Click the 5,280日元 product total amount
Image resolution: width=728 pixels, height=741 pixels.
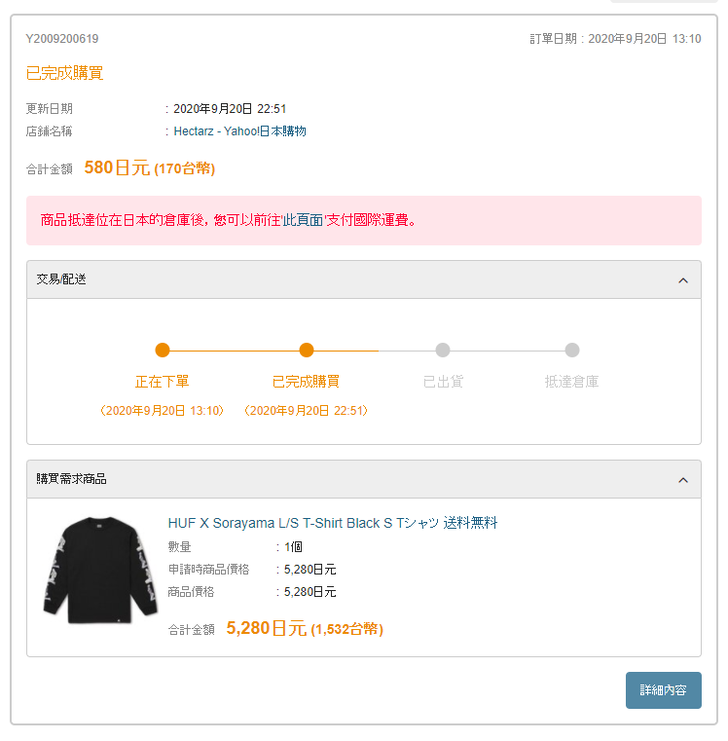266,628
